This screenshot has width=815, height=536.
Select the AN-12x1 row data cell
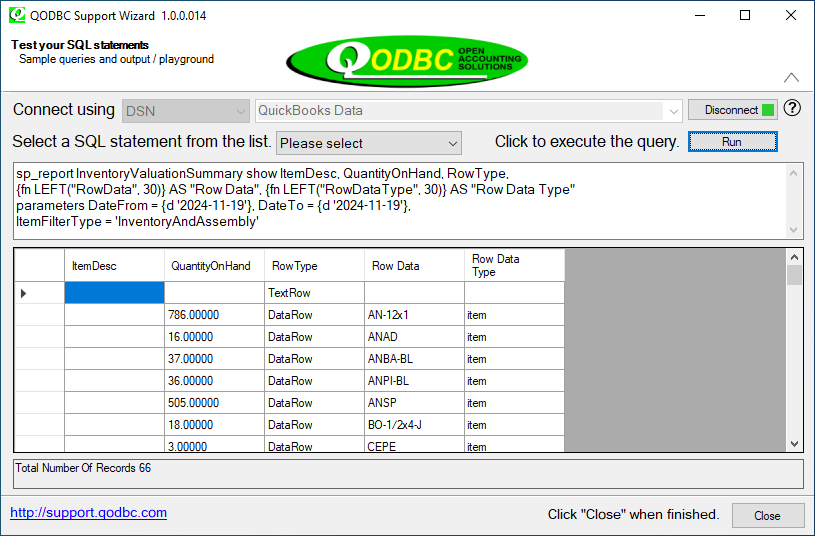click(414, 315)
